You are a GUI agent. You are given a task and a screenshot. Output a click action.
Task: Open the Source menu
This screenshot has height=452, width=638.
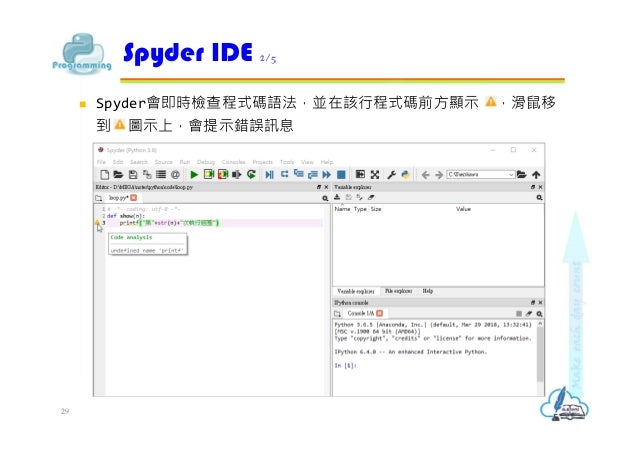coord(164,162)
